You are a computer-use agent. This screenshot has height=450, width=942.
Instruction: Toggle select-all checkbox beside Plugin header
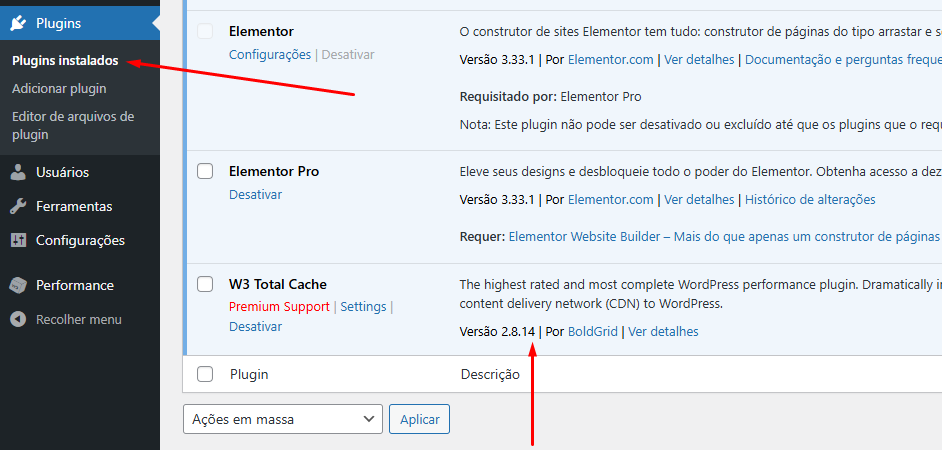click(x=205, y=374)
